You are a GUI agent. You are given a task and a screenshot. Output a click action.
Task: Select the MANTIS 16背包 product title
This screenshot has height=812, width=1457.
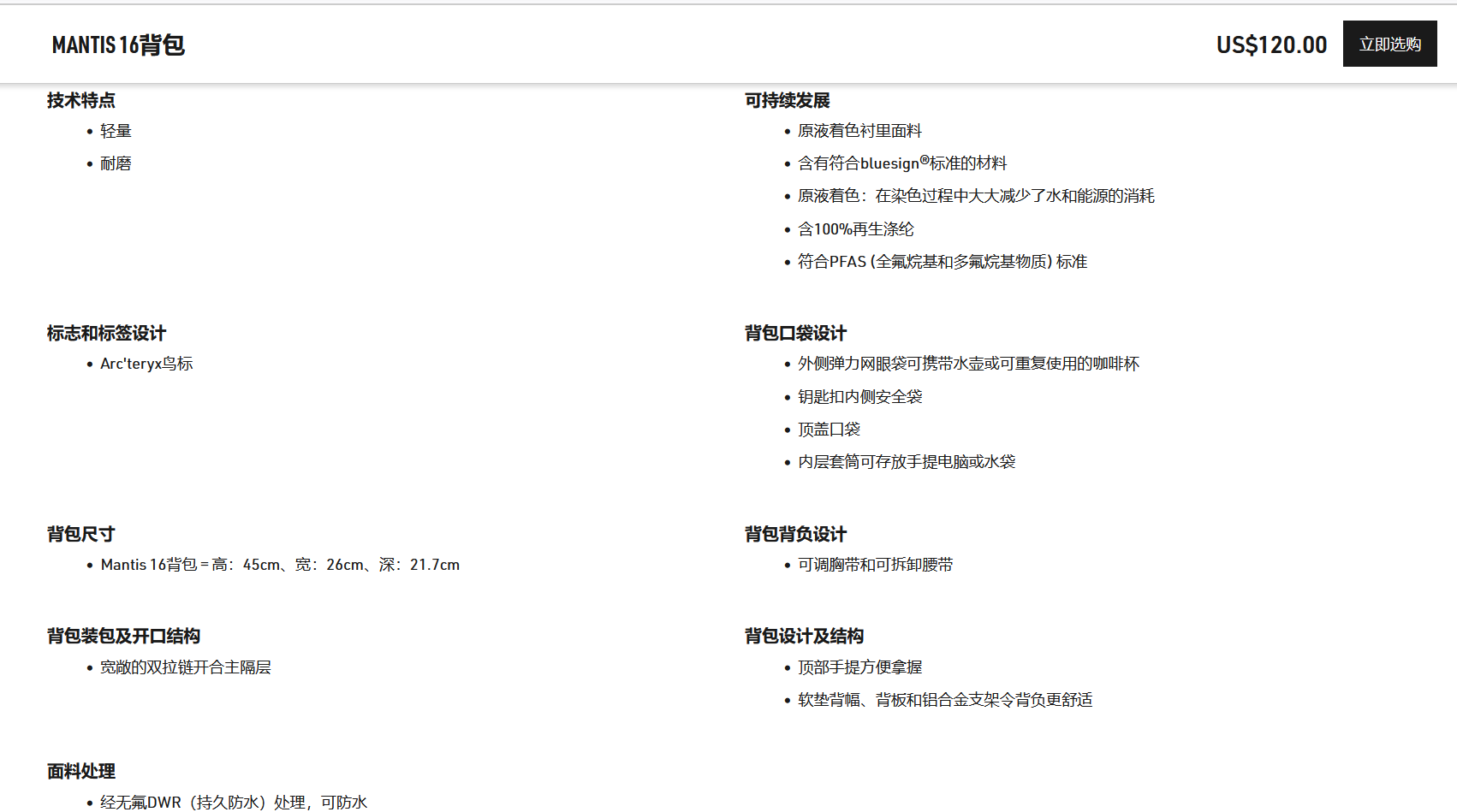(118, 44)
